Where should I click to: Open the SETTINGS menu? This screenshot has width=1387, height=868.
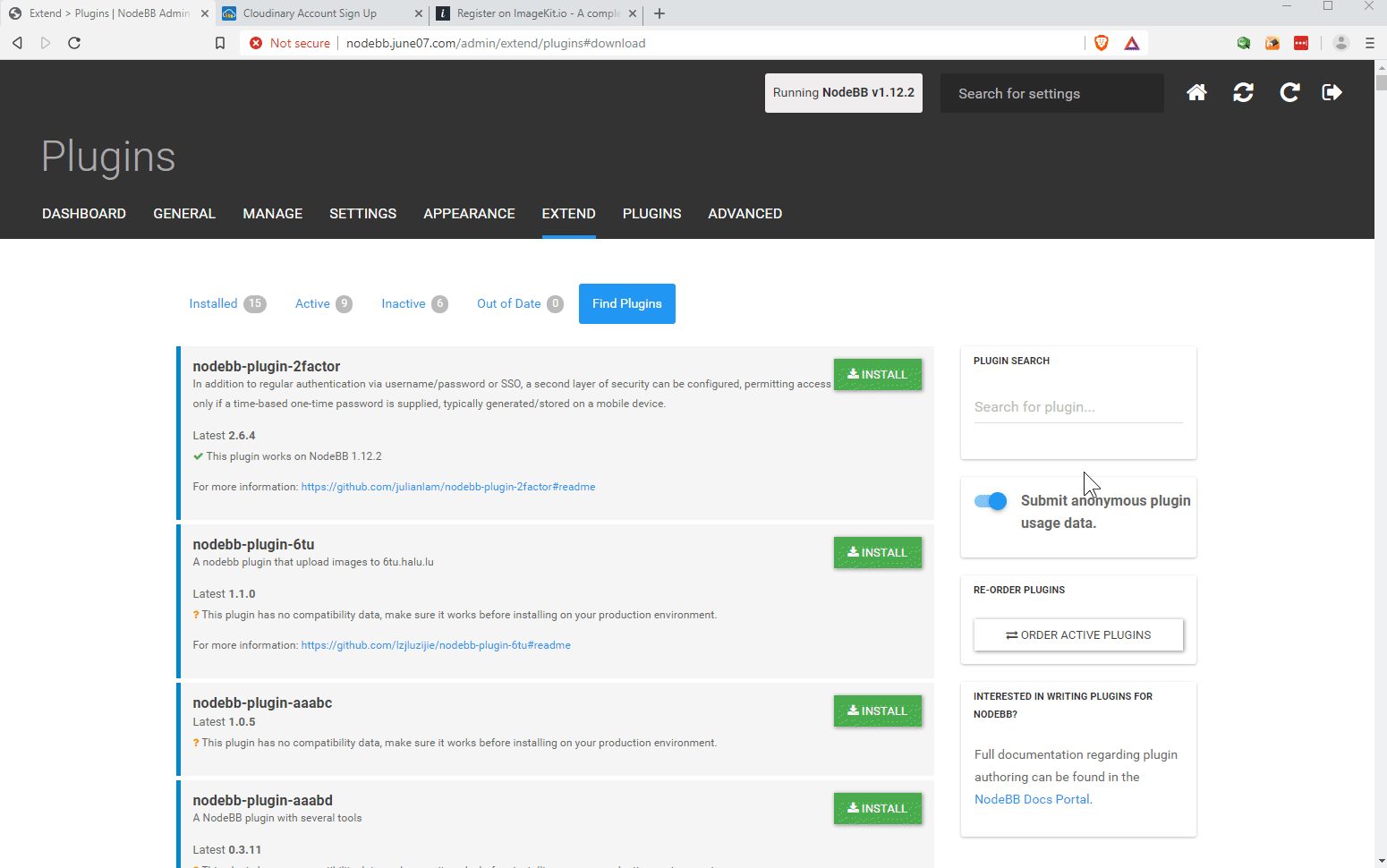(362, 213)
